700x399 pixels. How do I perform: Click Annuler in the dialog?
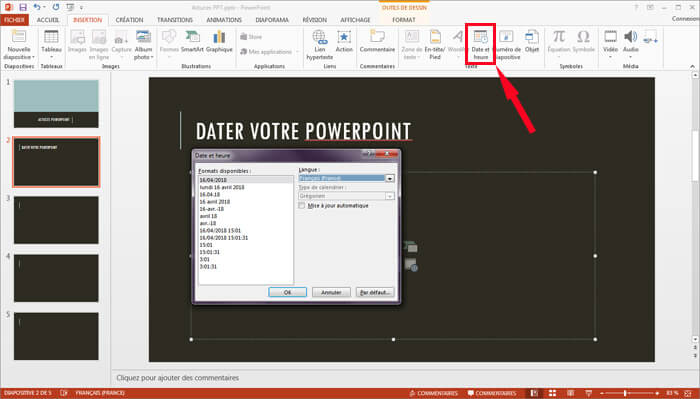331,292
